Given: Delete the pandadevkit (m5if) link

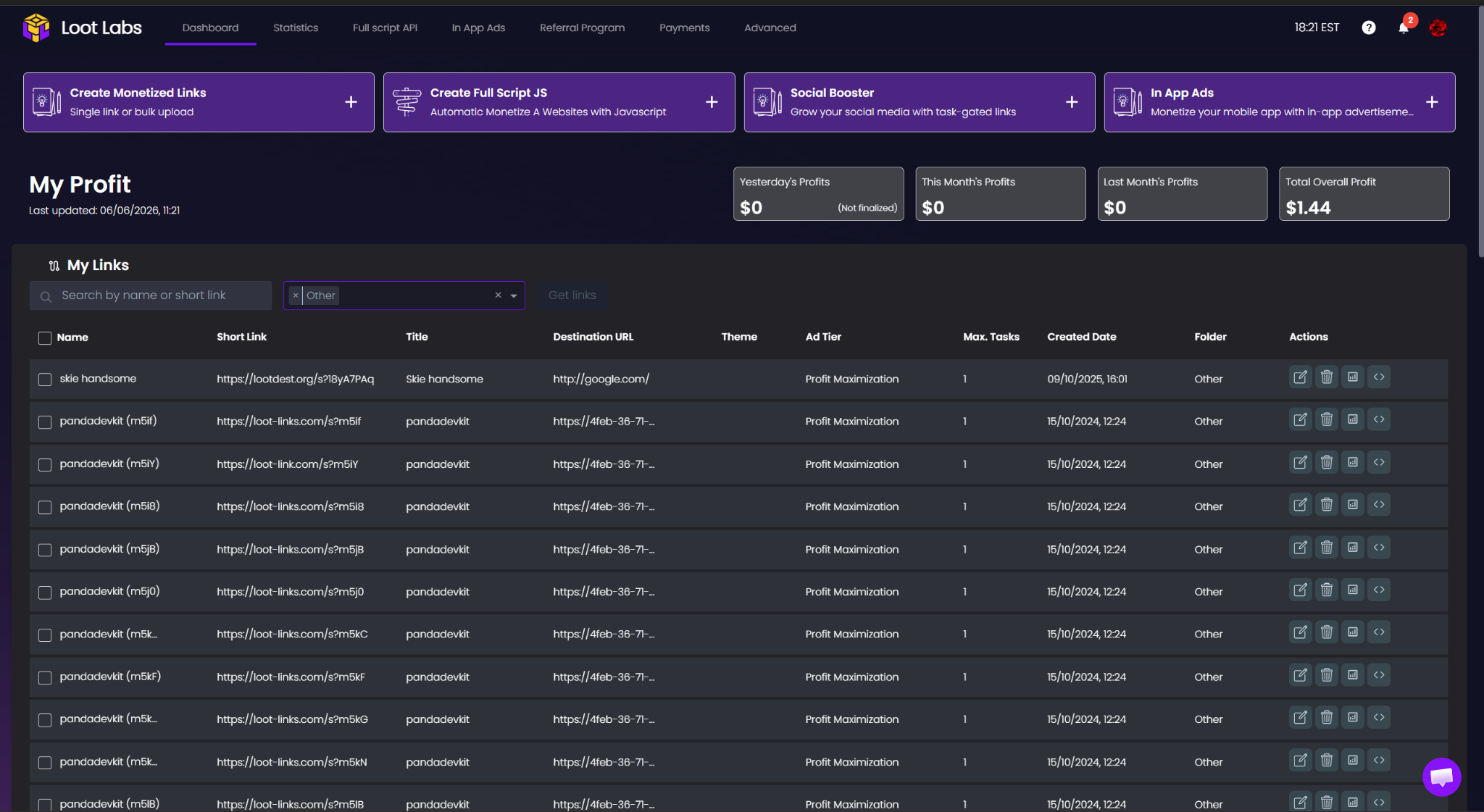Looking at the screenshot, I should coord(1326,420).
